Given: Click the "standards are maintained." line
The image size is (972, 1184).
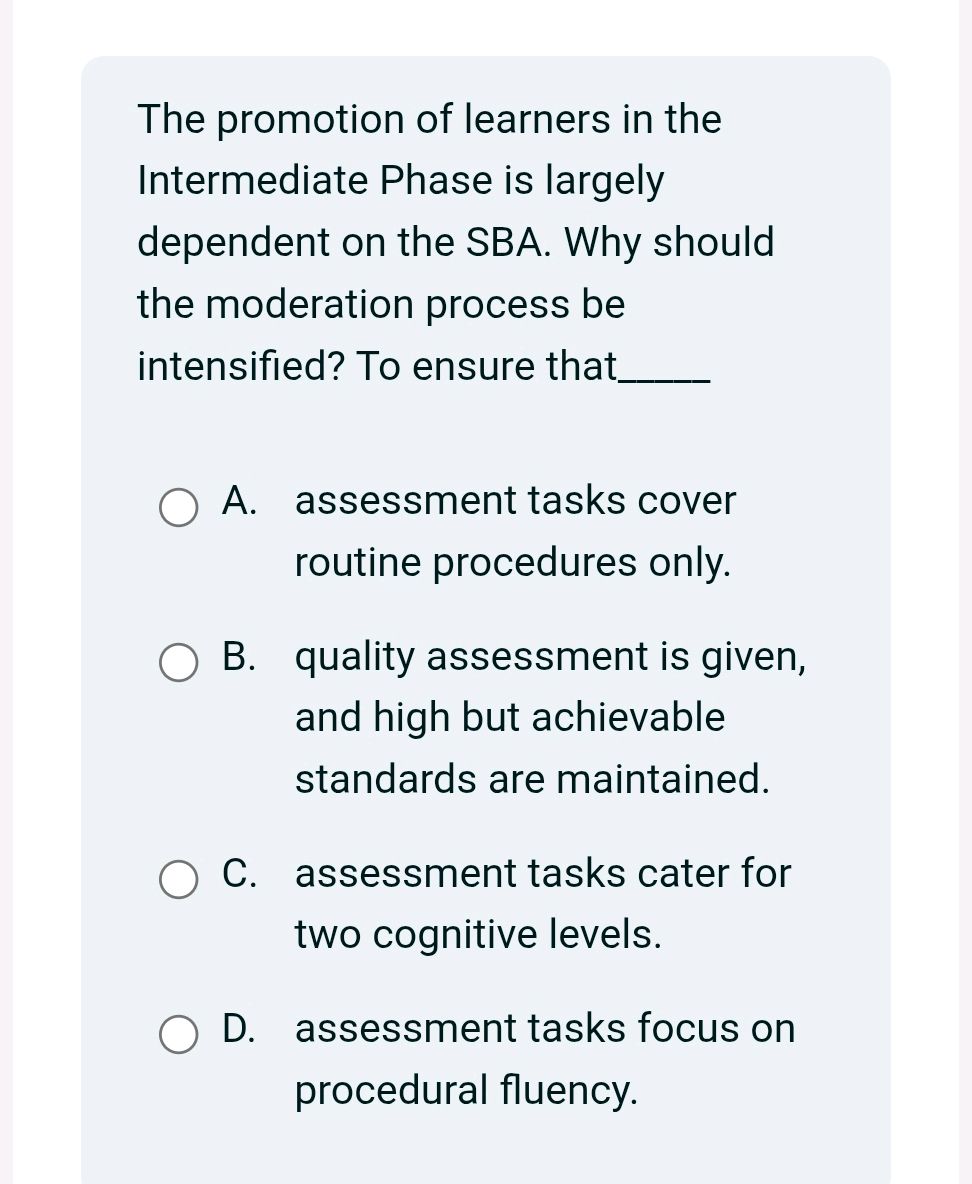Looking at the screenshot, I should [532, 779].
